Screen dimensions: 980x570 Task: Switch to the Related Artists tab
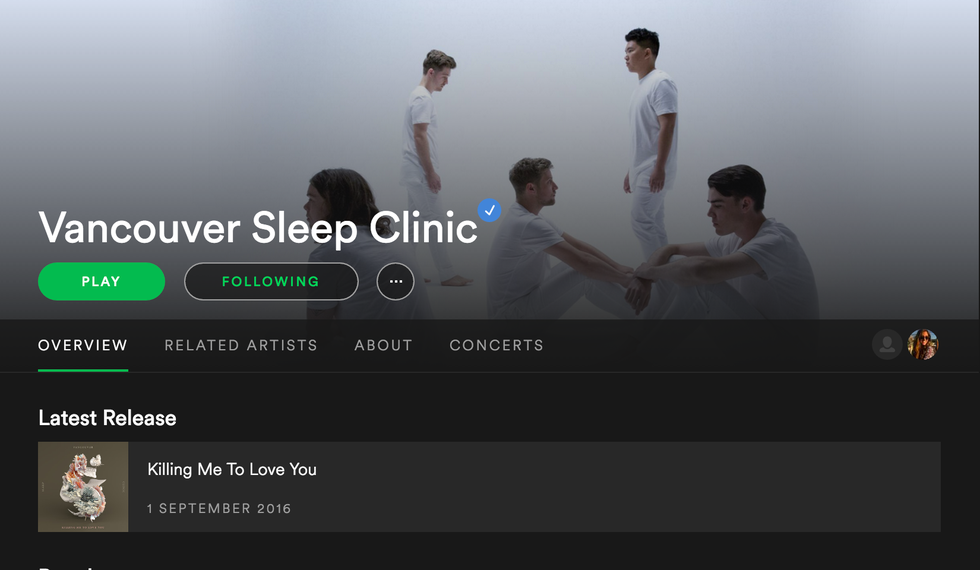pos(241,345)
